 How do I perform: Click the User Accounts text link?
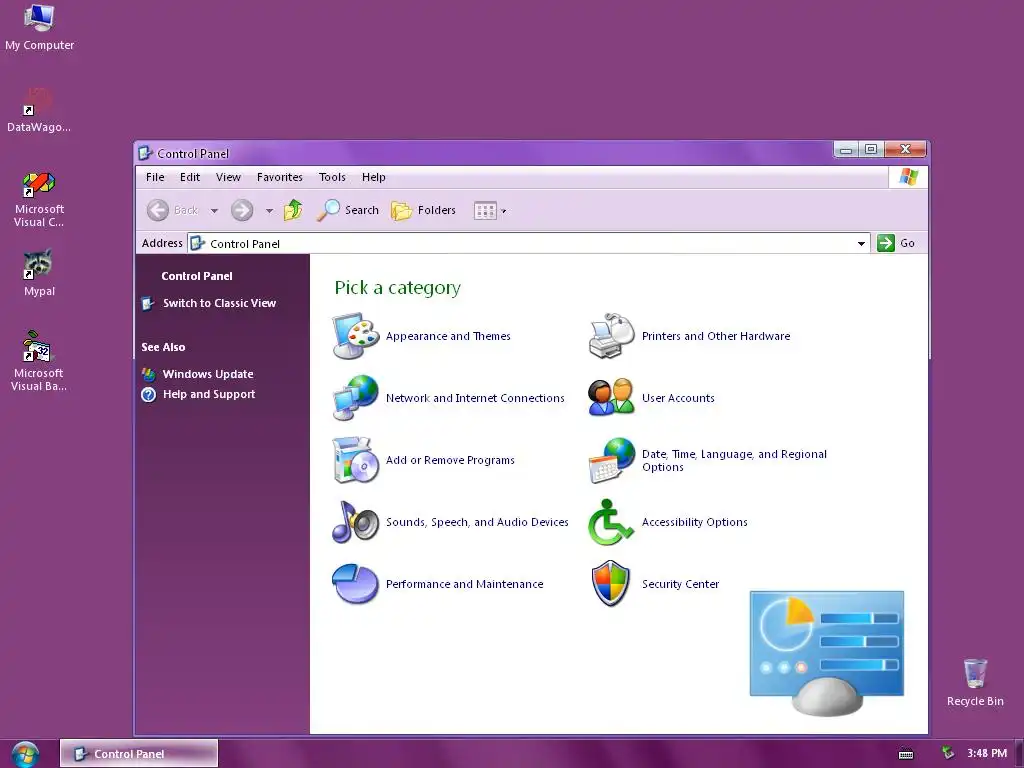click(x=678, y=398)
